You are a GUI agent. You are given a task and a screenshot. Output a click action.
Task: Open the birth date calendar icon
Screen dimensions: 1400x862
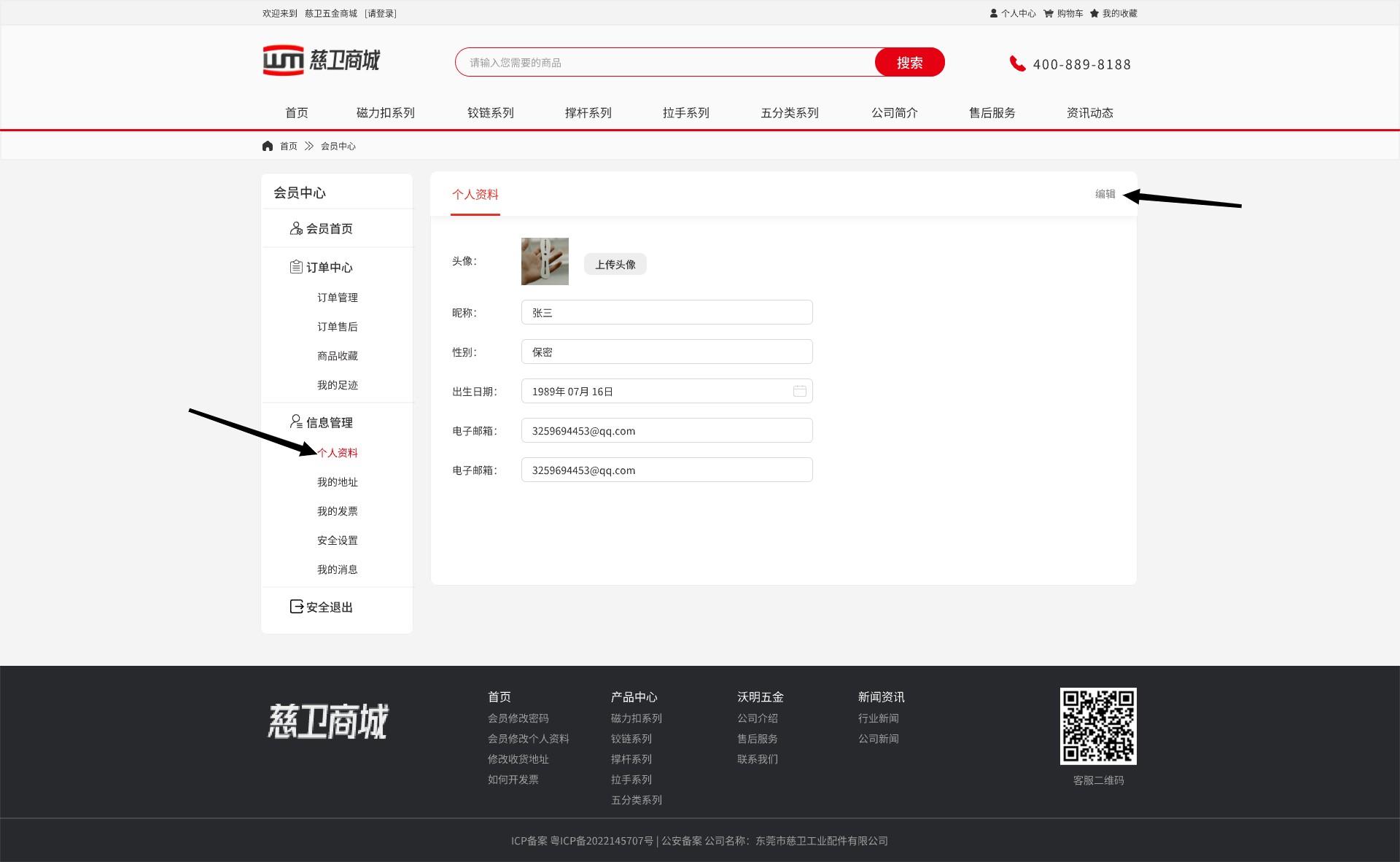coord(799,392)
